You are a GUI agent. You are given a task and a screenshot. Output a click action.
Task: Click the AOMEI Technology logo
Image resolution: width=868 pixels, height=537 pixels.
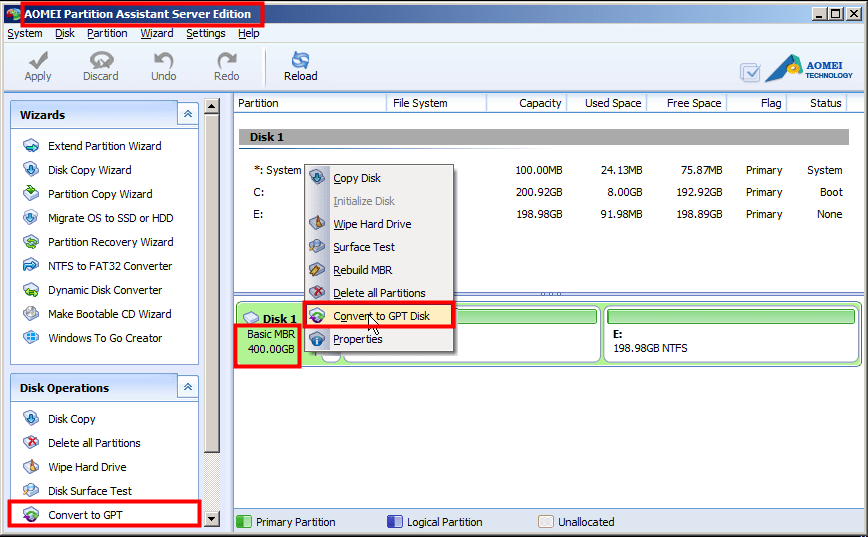(x=809, y=69)
